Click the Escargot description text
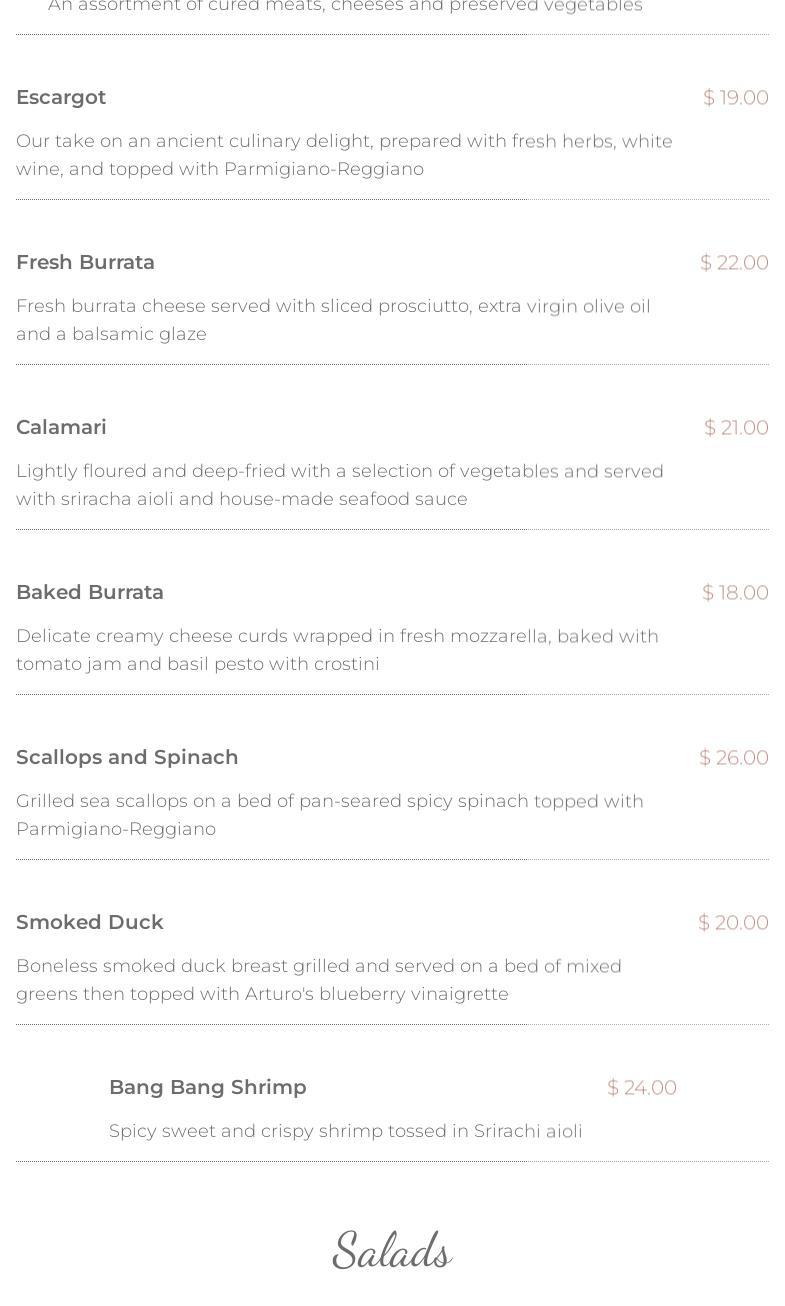 click(344, 155)
